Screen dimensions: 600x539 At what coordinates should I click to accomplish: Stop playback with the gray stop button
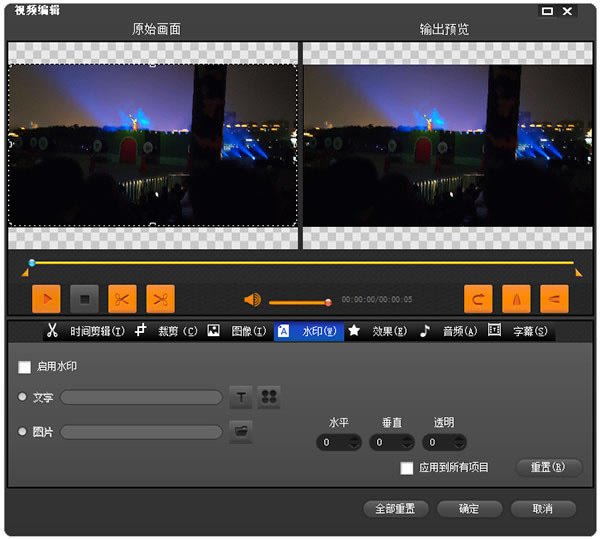click(84, 299)
